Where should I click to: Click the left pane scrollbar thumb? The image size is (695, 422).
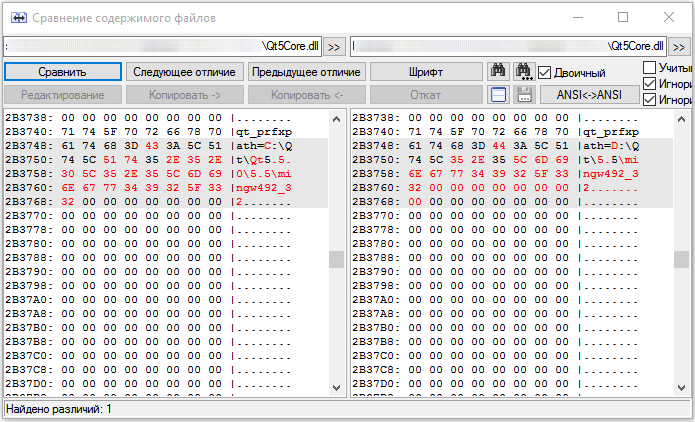pyautogui.click(x=336, y=259)
